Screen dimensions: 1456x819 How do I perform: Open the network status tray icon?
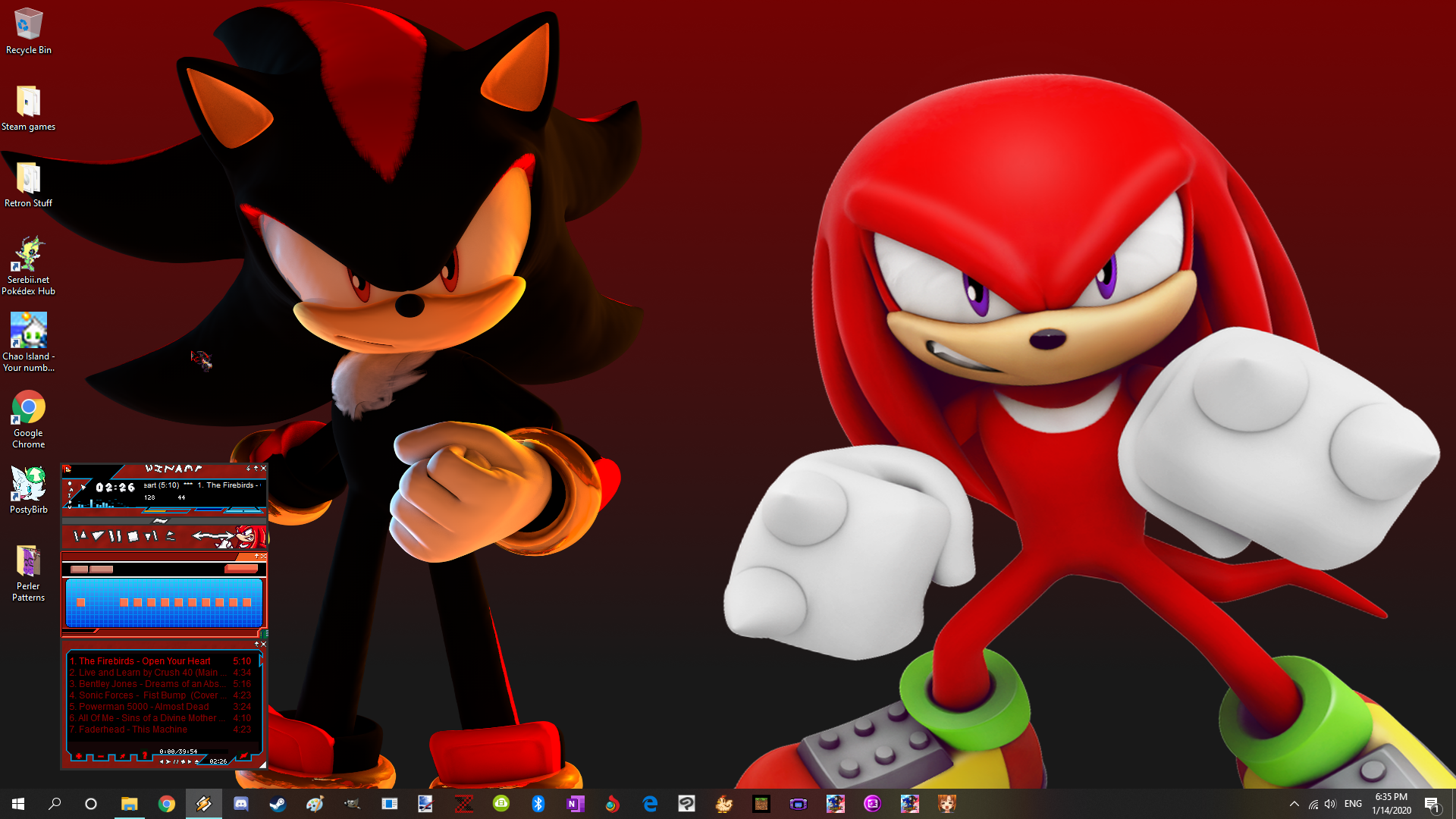tap(1313, 804)
